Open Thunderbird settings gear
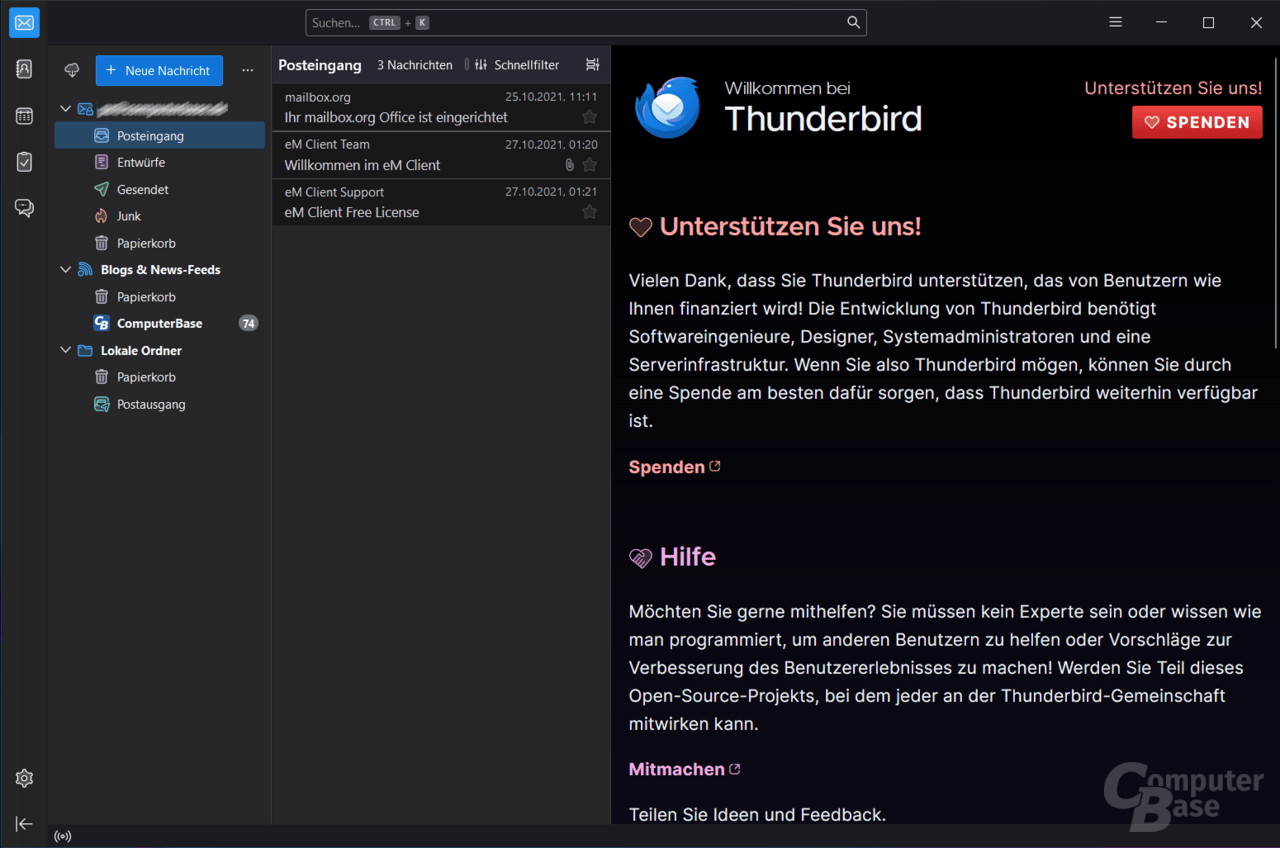The height and width of the screenshot is (848, 1280). [24, 778]
